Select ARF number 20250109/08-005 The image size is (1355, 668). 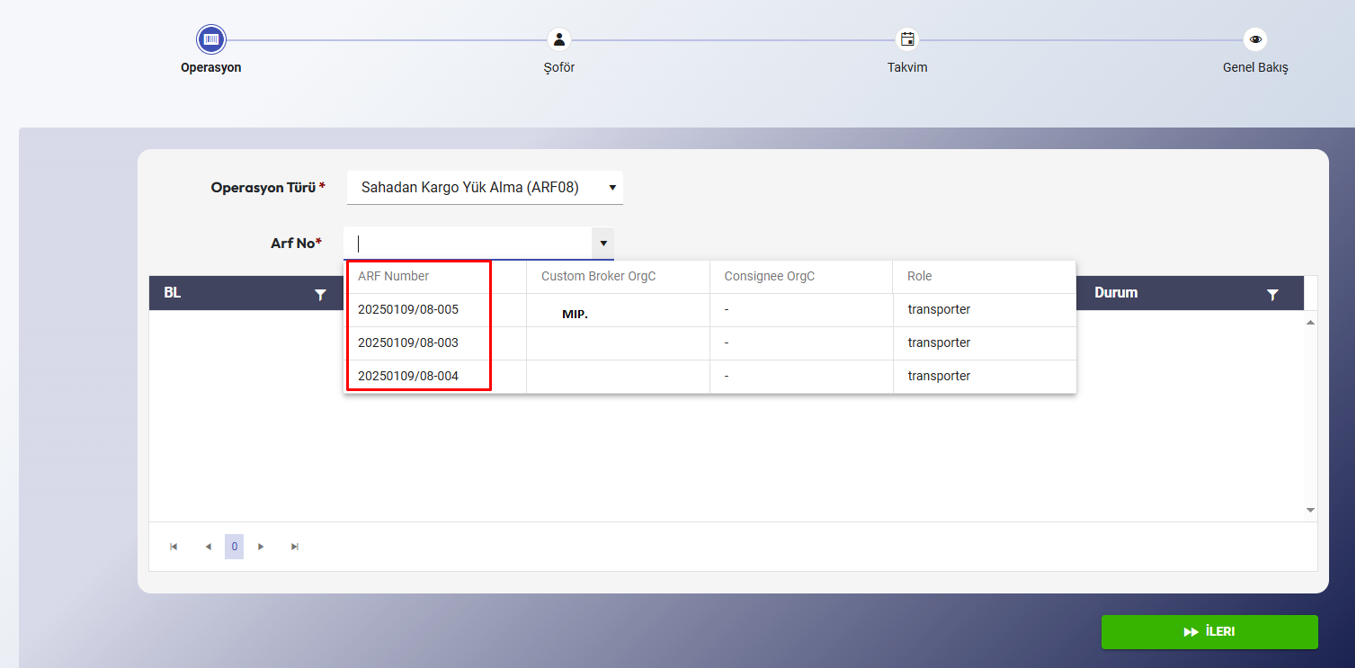[x=408, y=310]
